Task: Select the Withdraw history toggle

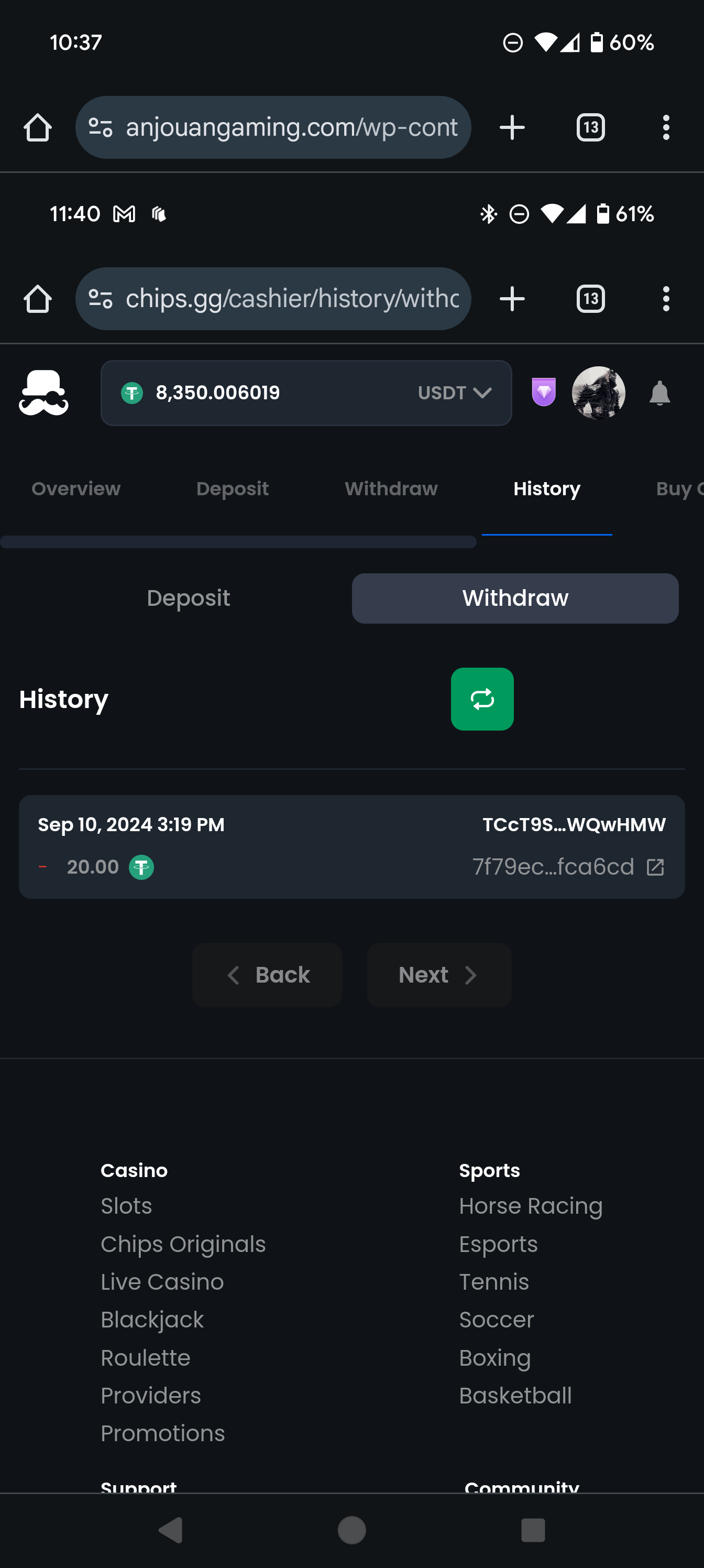Action: tap(515, 598)
